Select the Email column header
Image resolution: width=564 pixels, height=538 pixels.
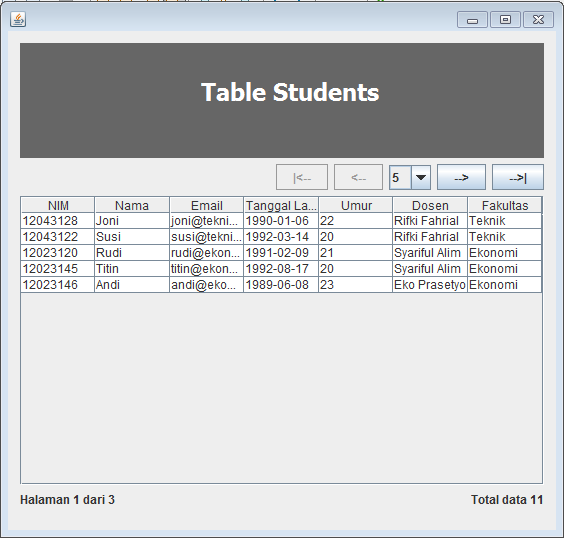207,205
